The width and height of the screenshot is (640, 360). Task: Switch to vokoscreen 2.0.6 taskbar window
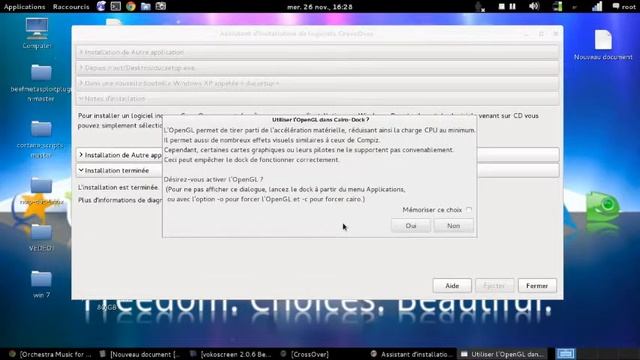point(231,354)
